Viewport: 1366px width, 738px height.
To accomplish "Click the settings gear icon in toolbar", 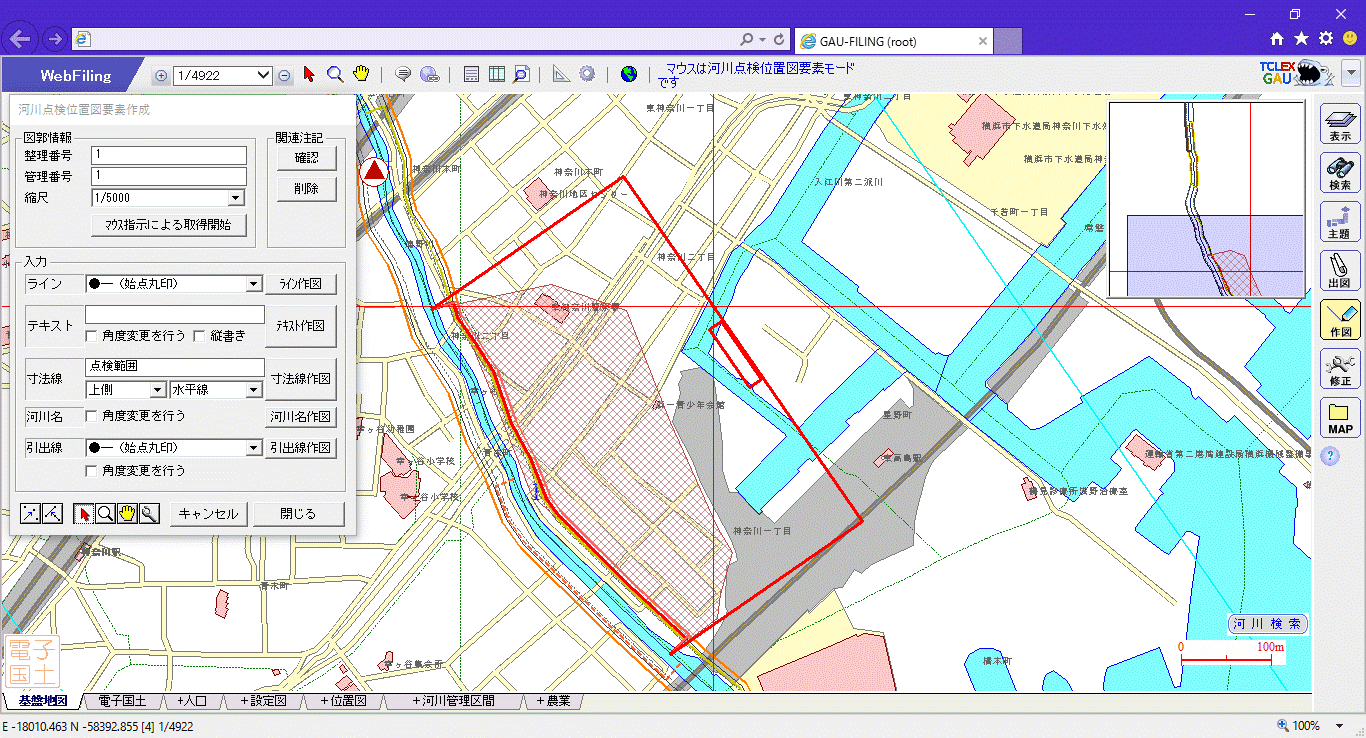I will tap(587, 74).
